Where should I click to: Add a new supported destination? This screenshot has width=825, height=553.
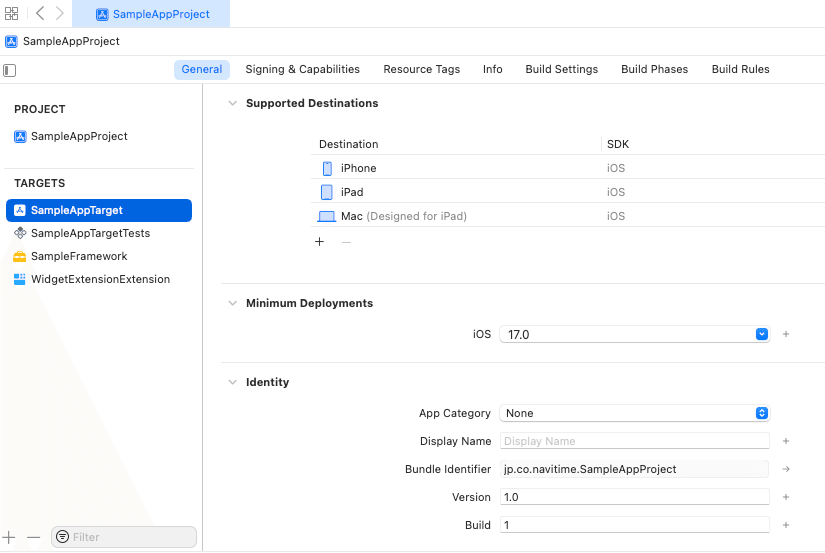point(319,242)
